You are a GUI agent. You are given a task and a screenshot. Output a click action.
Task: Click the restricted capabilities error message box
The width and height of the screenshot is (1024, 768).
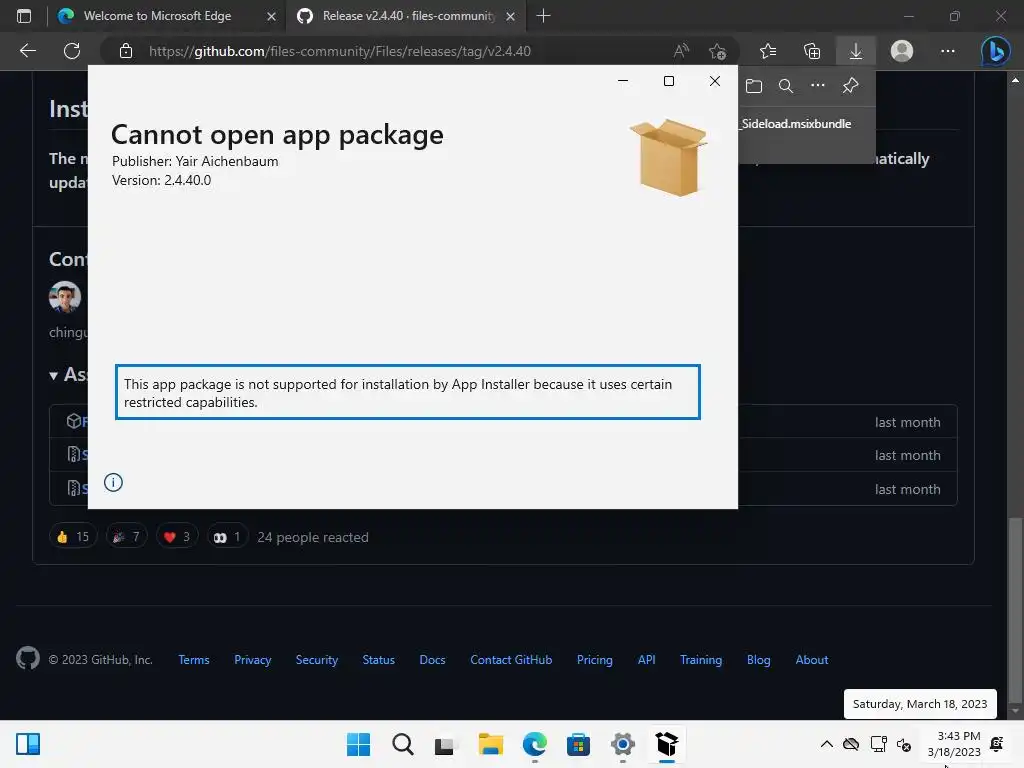click(408, 392)
